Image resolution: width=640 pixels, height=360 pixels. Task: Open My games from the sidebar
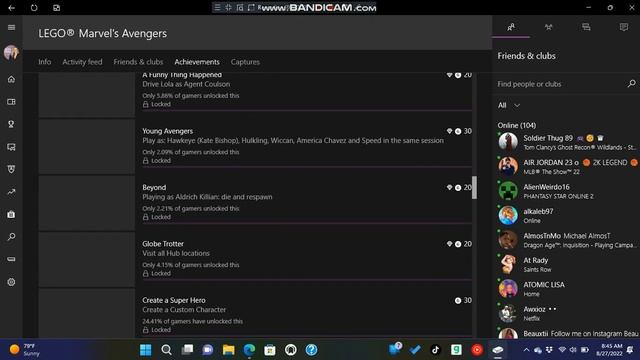[11, 102]
